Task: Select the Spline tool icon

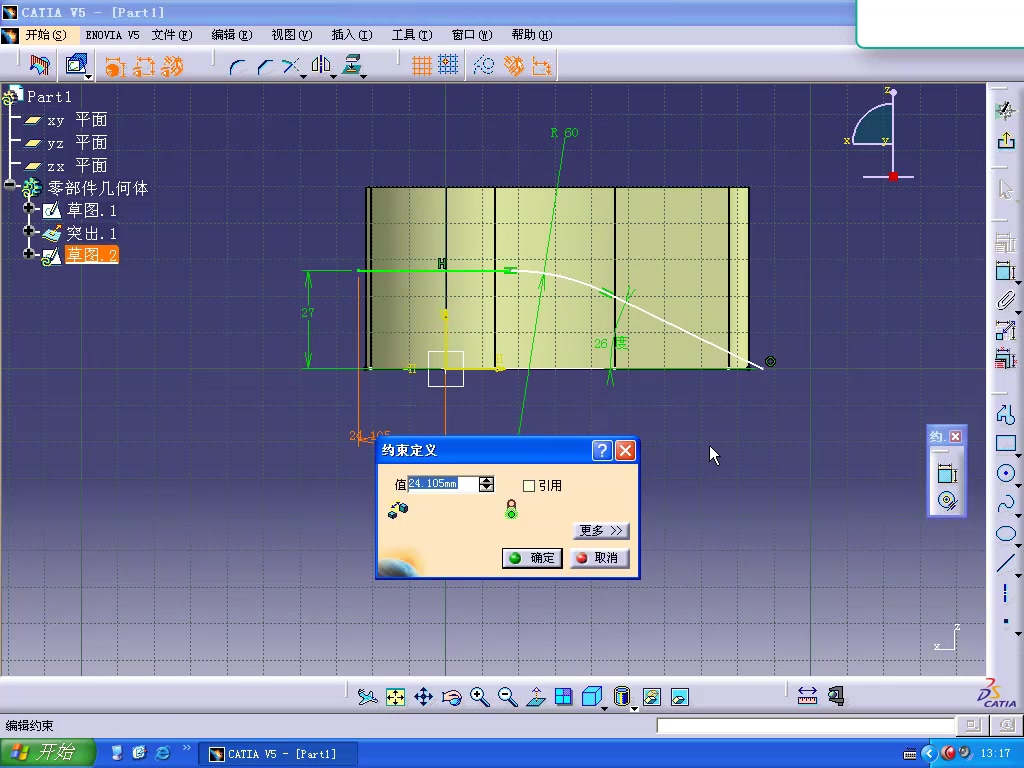Action: [x=1006, y=504]
